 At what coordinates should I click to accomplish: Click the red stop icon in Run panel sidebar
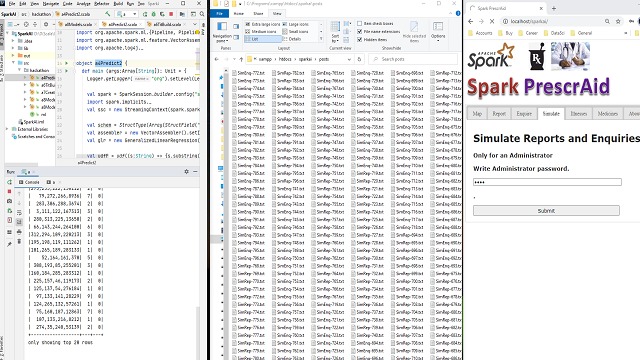coord(10,191)
